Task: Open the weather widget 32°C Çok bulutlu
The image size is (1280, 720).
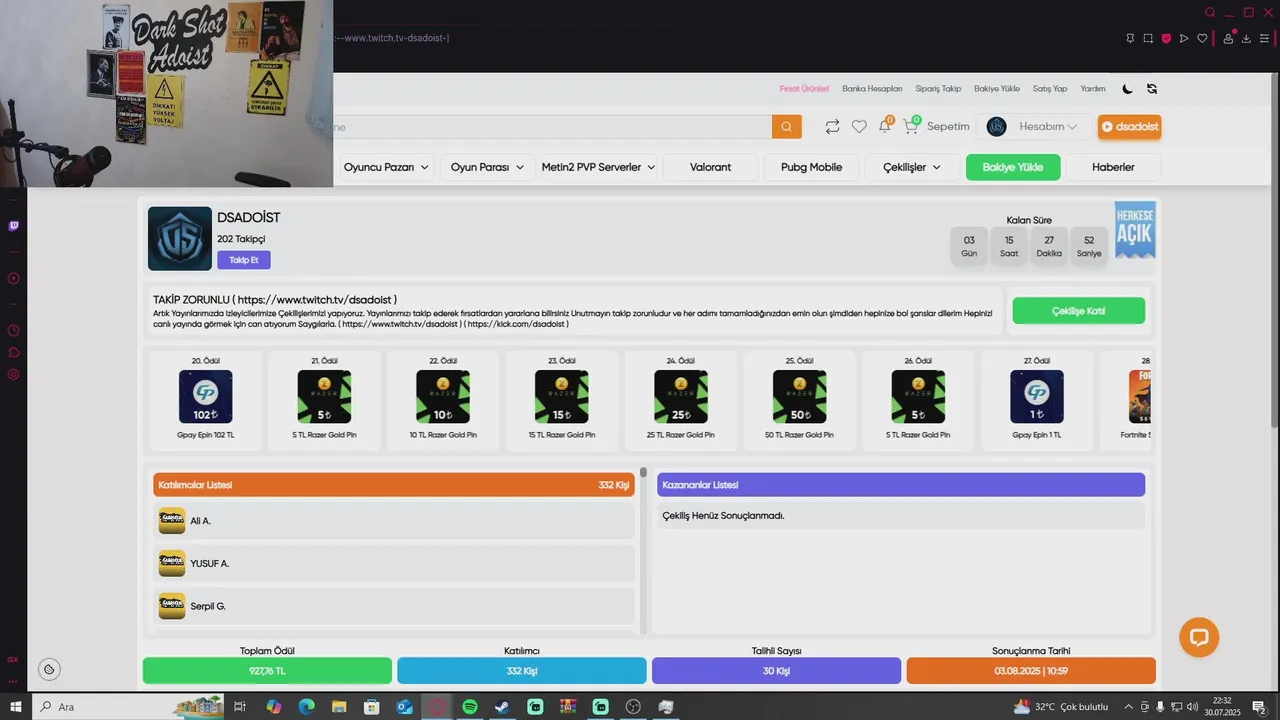Action: coord(1060,707)
